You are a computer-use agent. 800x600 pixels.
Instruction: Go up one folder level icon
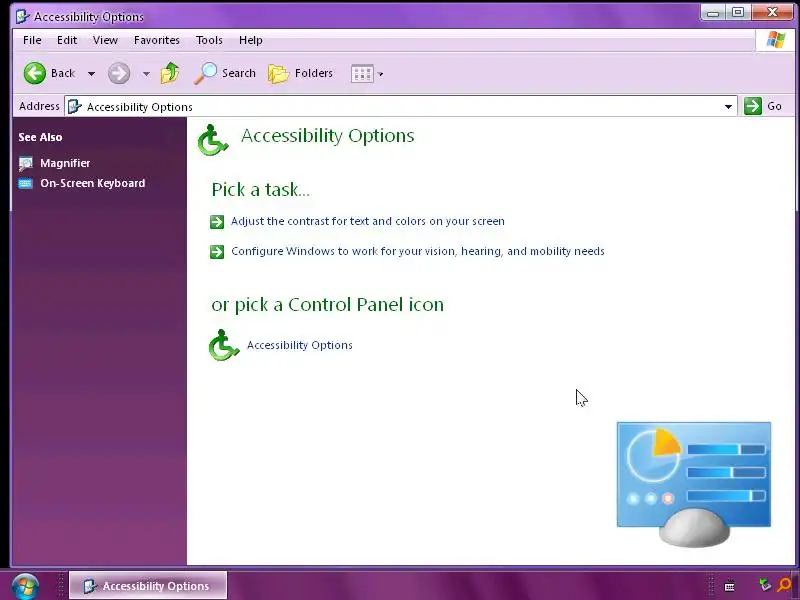pyautogui.click(x=170, y=73)
